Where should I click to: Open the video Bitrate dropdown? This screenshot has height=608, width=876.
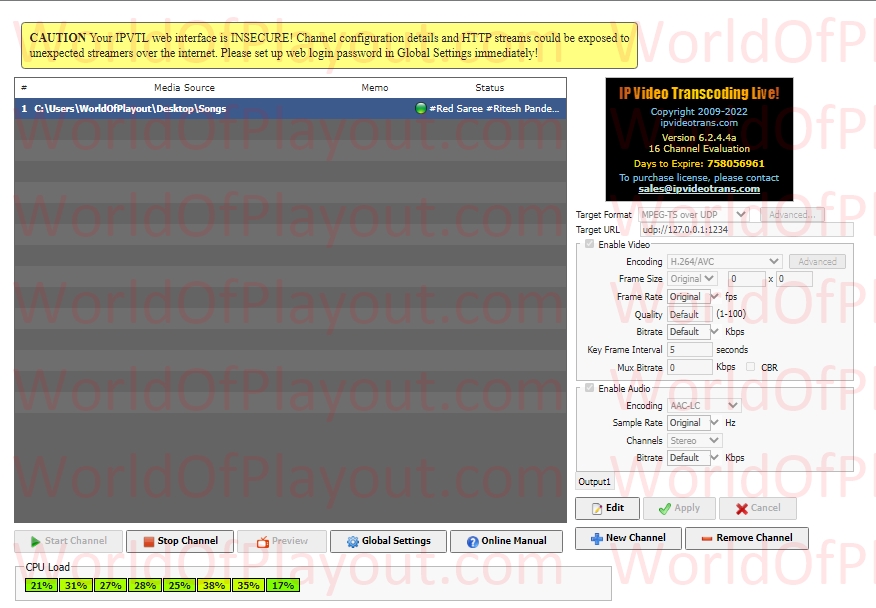pos(715,331)
